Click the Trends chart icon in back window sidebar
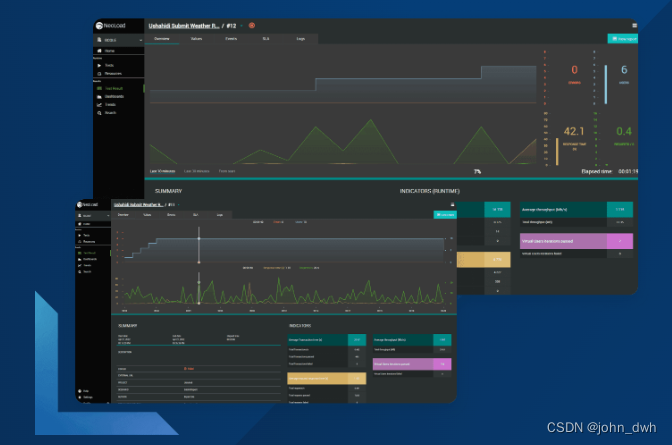 click(x=99, y=105)
